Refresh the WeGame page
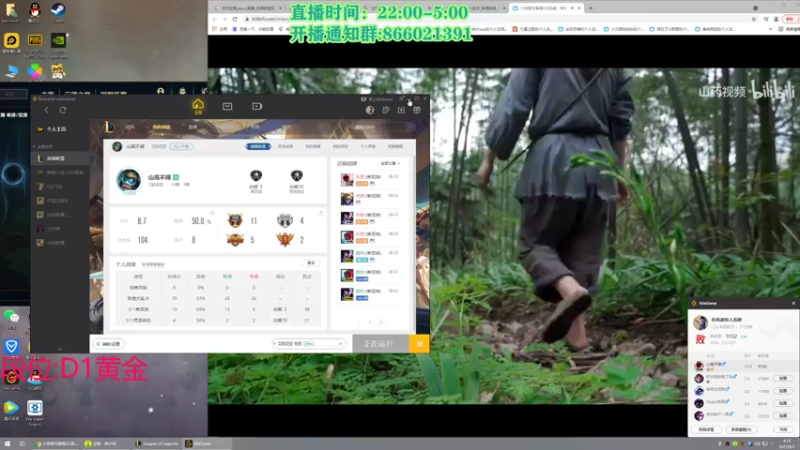 tap(63, 110)
